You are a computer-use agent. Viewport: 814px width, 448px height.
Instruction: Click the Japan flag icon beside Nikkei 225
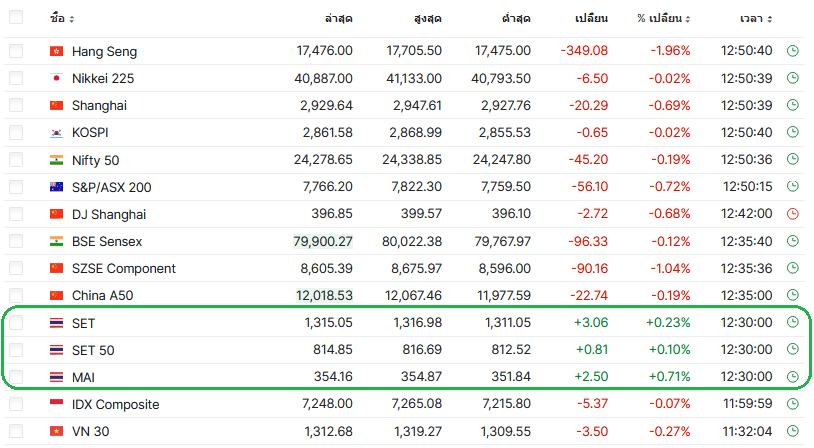point(56,78)
